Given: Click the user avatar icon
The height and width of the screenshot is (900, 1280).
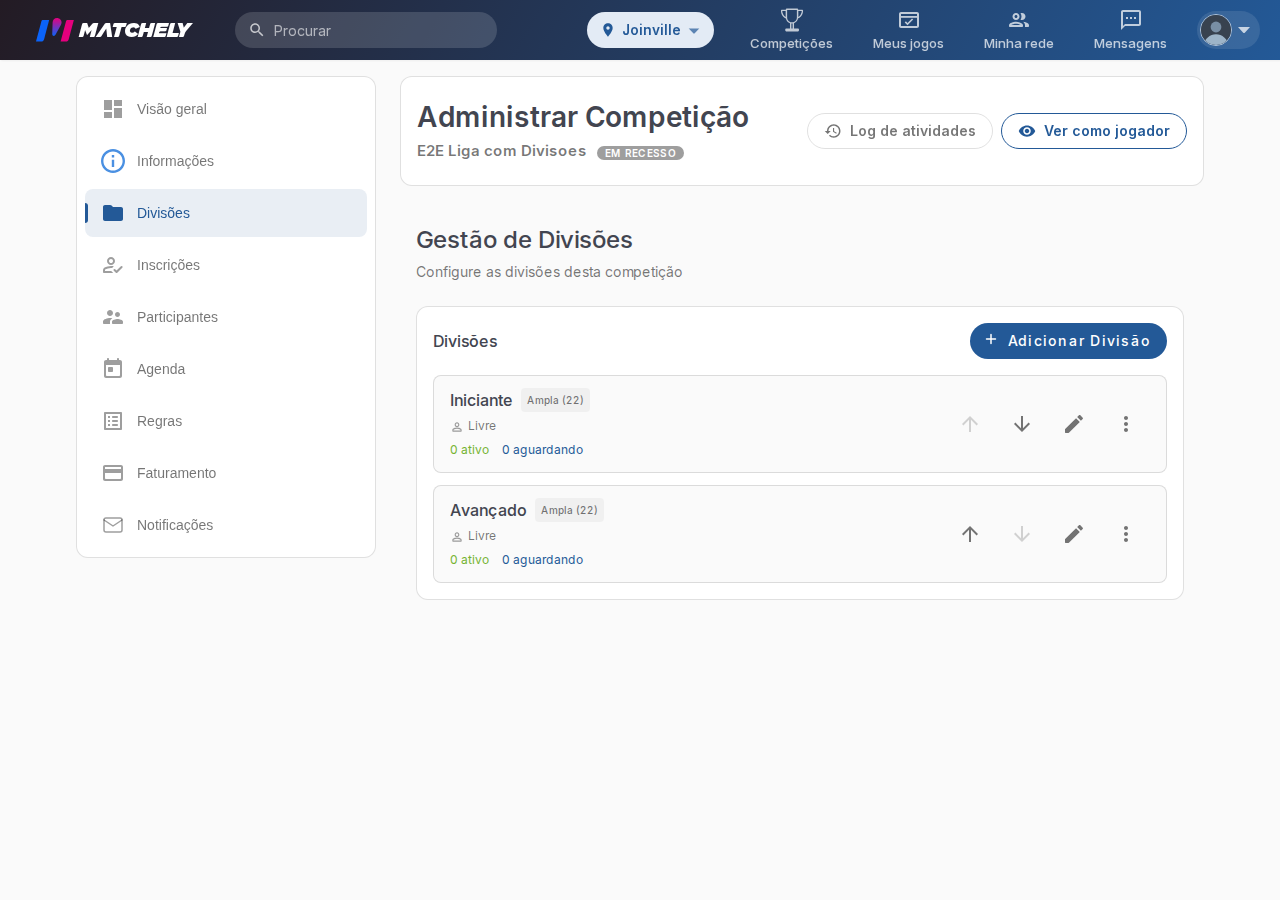Looking at the screenshot, I should (1216, 30).
